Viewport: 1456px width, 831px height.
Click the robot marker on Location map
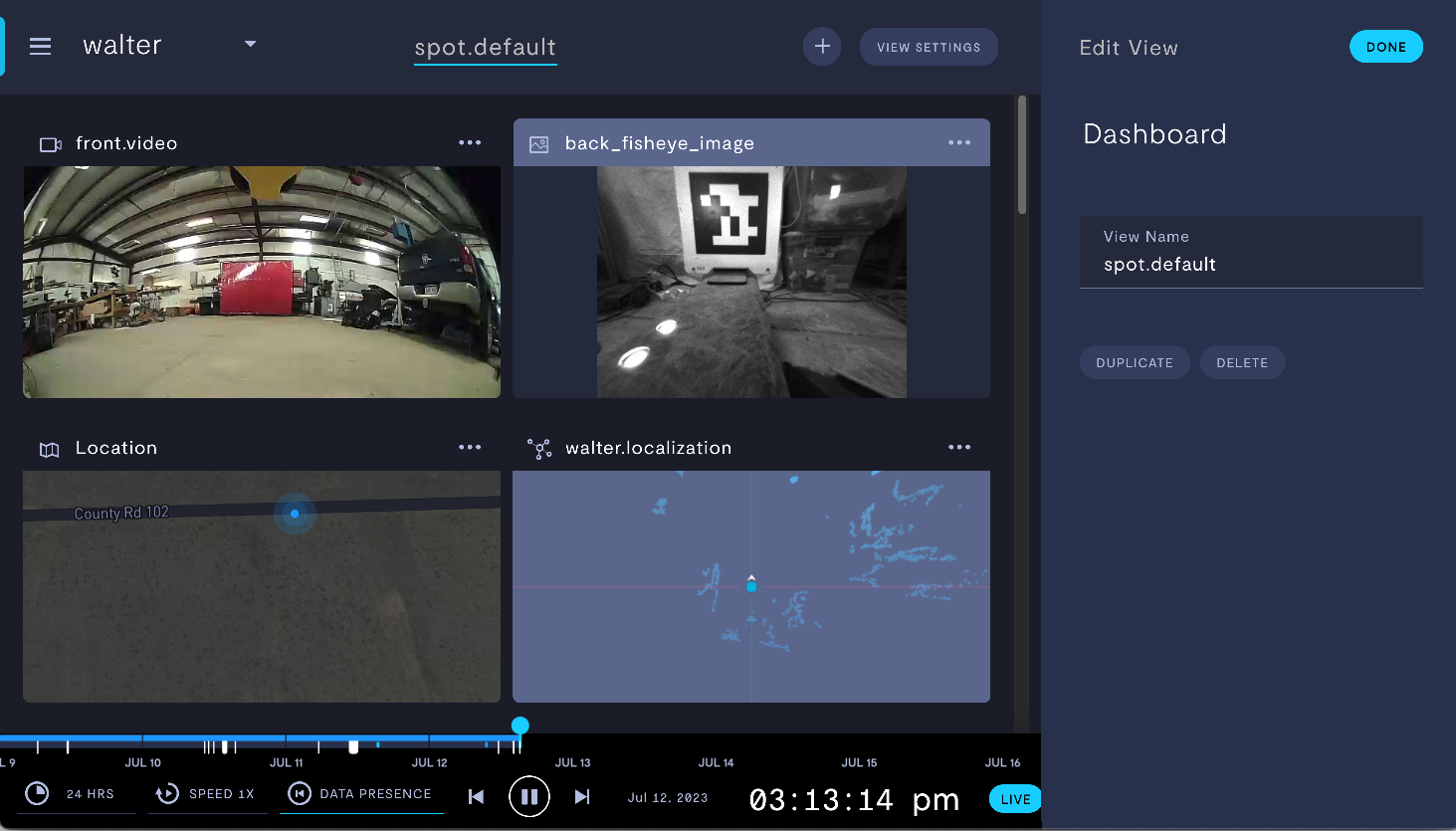click(295, 514)
